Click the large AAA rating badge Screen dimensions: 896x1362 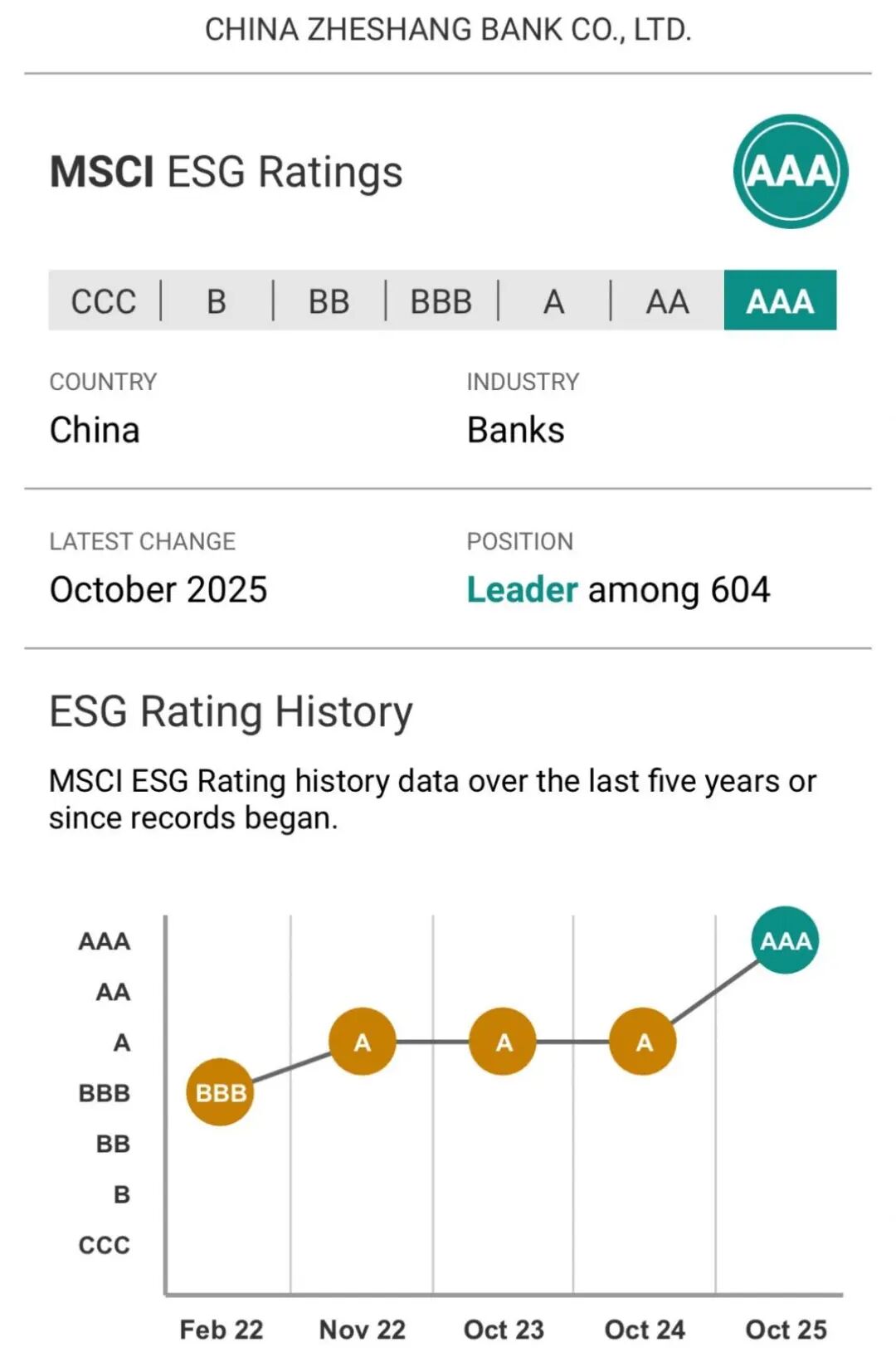[790, 172]
